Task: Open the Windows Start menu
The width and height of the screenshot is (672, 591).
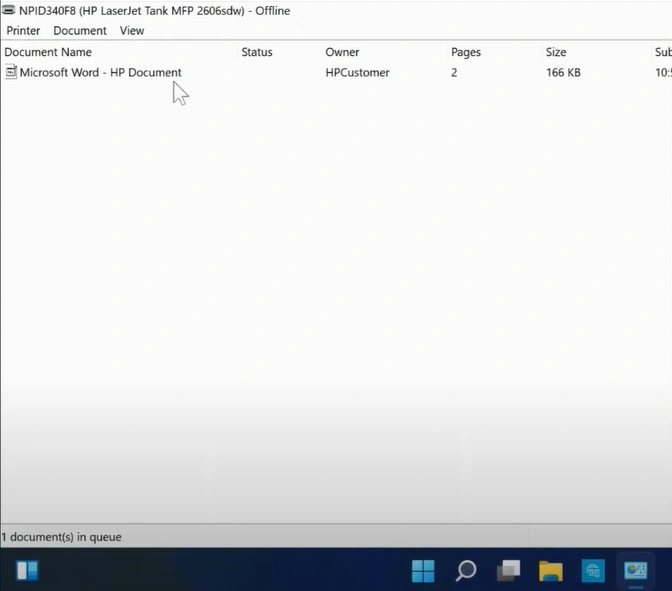Action: point(423,571)
